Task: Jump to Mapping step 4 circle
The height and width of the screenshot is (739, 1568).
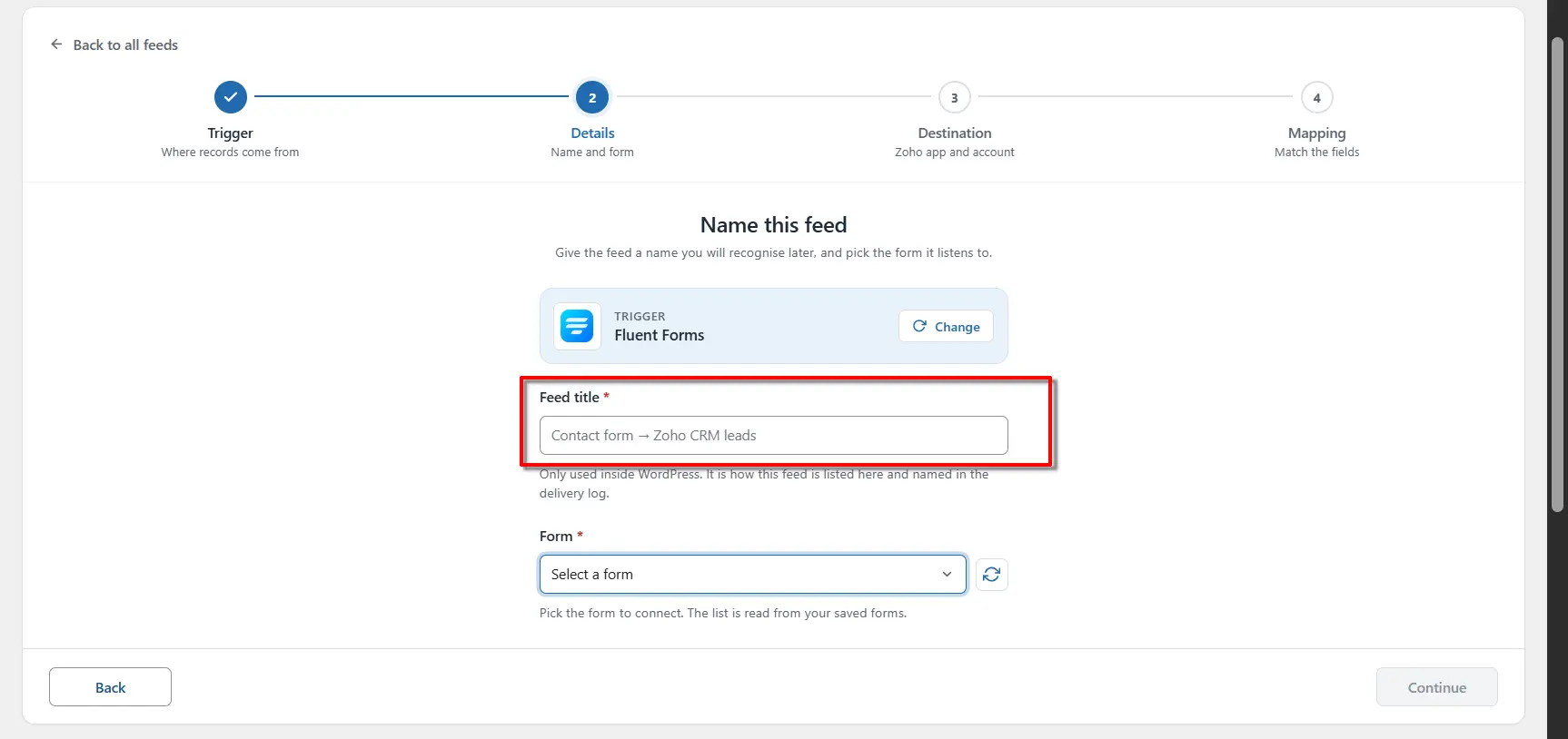Action: click(x=1316, y=97)
